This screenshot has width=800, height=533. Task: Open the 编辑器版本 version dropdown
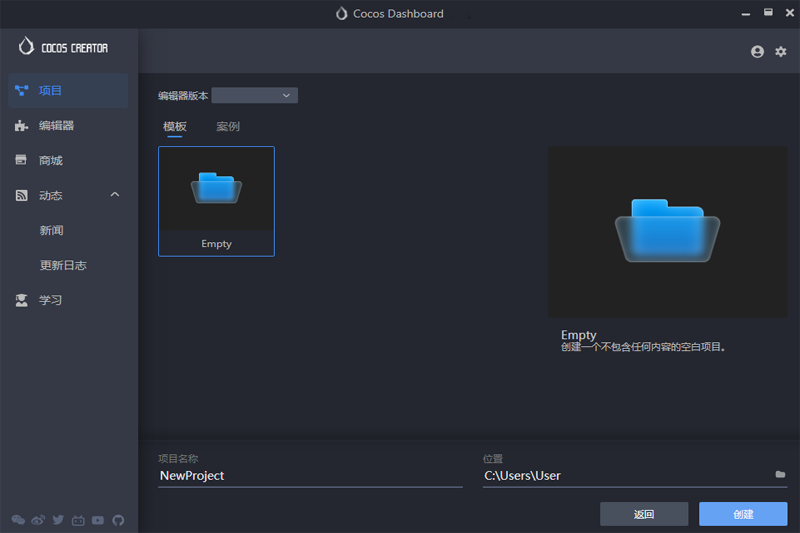(255, 95)
